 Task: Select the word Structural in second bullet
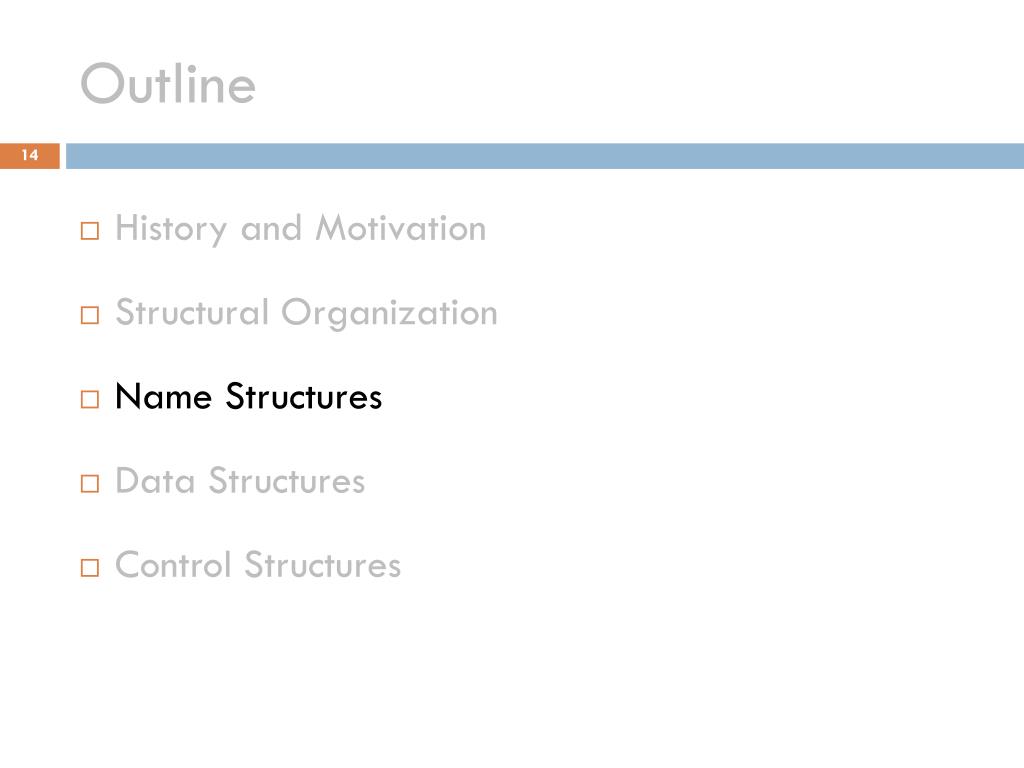pos(192,312)
